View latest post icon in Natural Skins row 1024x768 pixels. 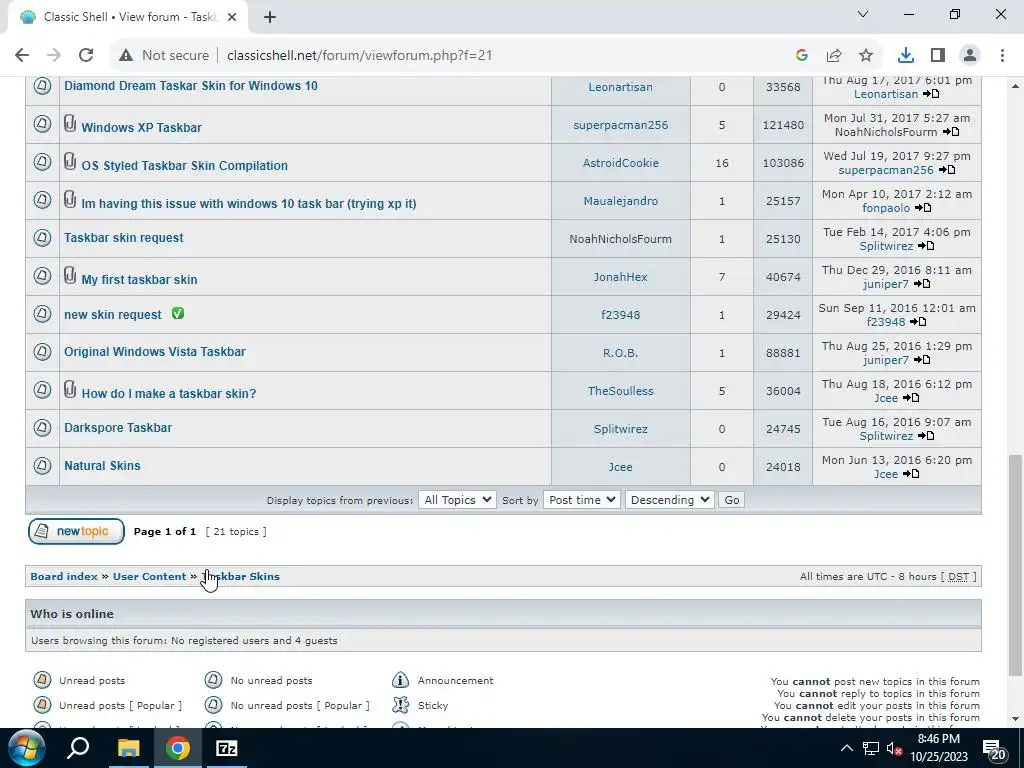tap(912, 474)
